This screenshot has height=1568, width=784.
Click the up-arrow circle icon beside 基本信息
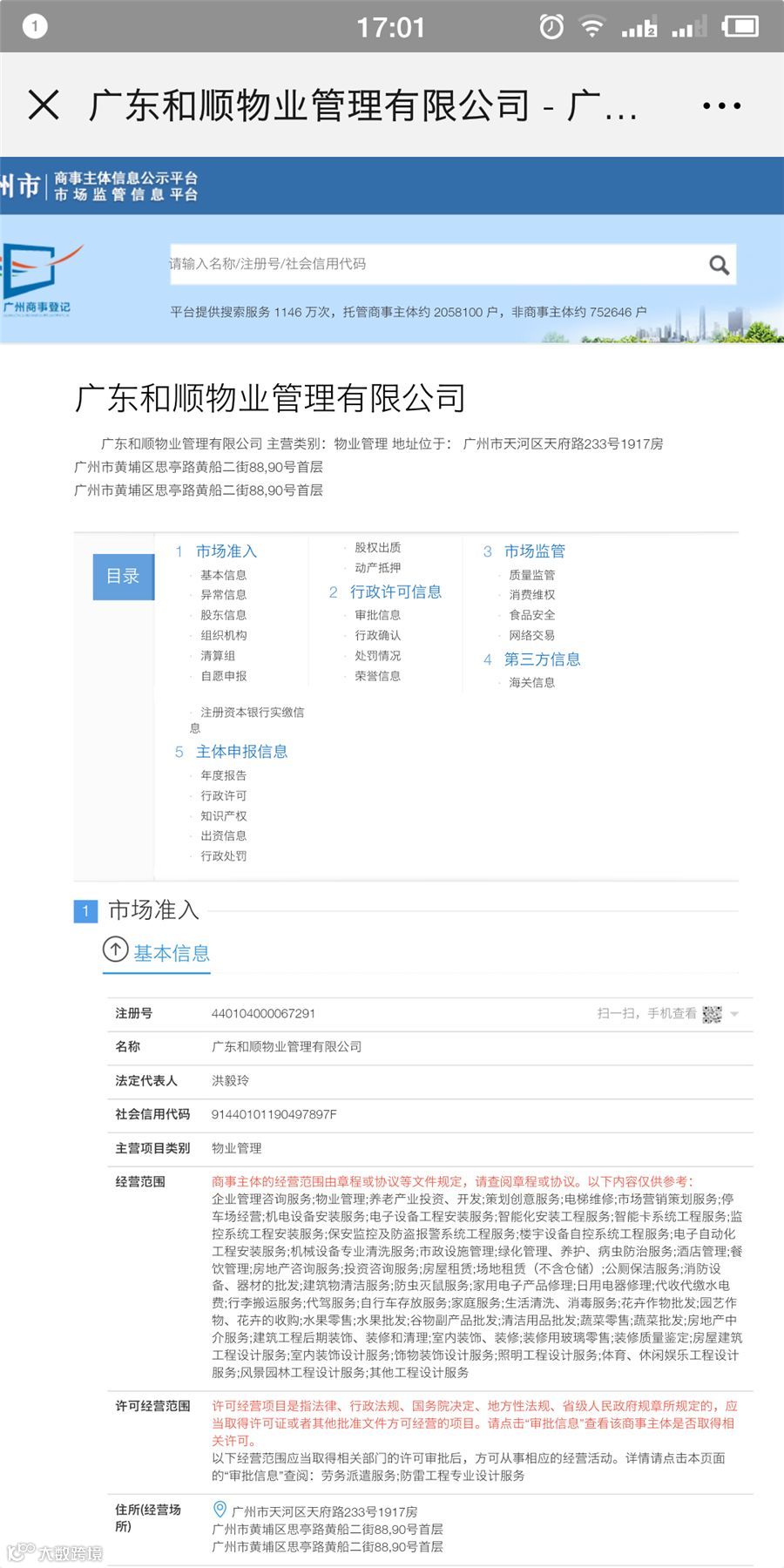click(x=115, y=950)
